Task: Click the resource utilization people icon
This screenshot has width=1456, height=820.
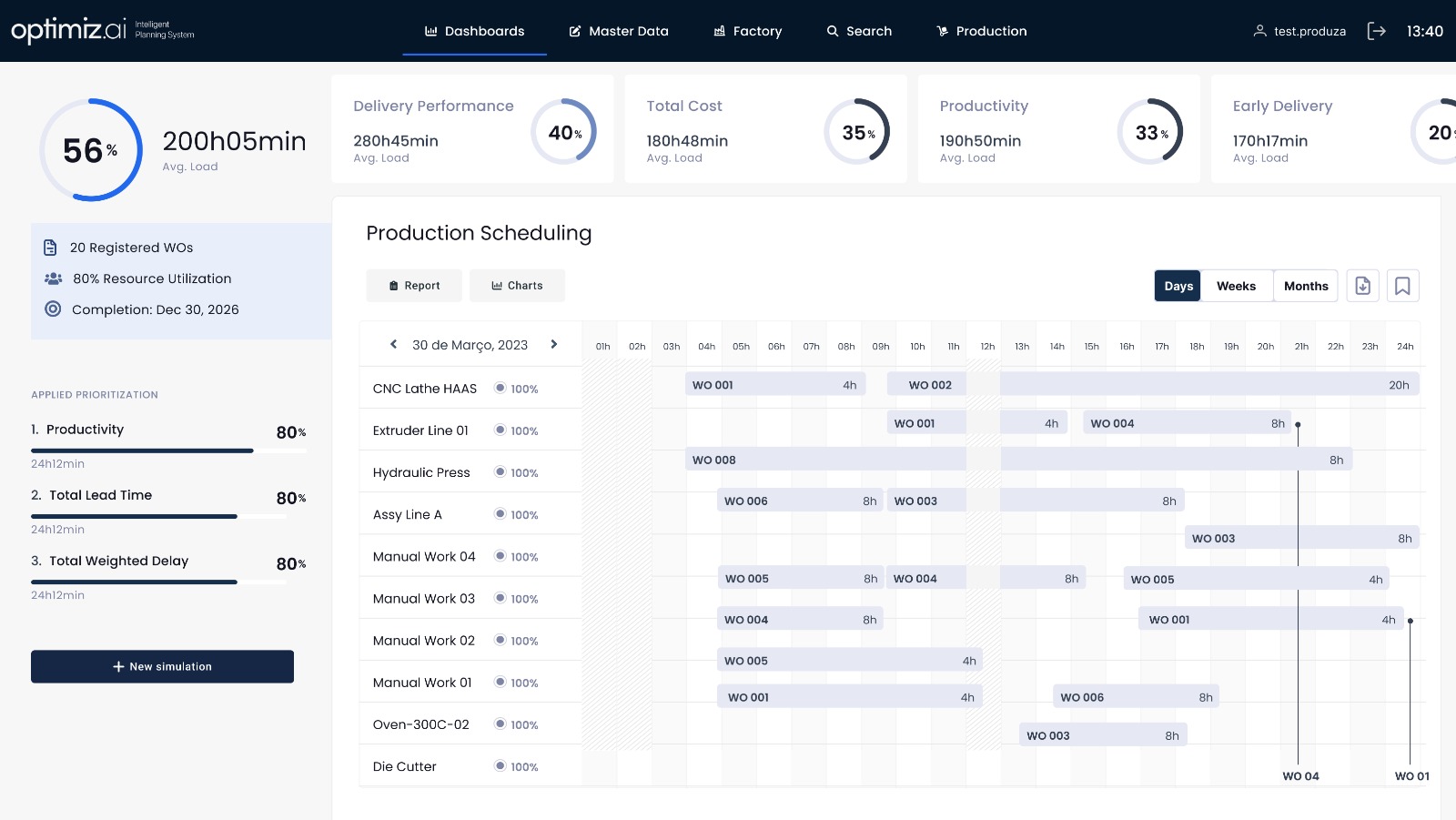Action: (53, 278)
